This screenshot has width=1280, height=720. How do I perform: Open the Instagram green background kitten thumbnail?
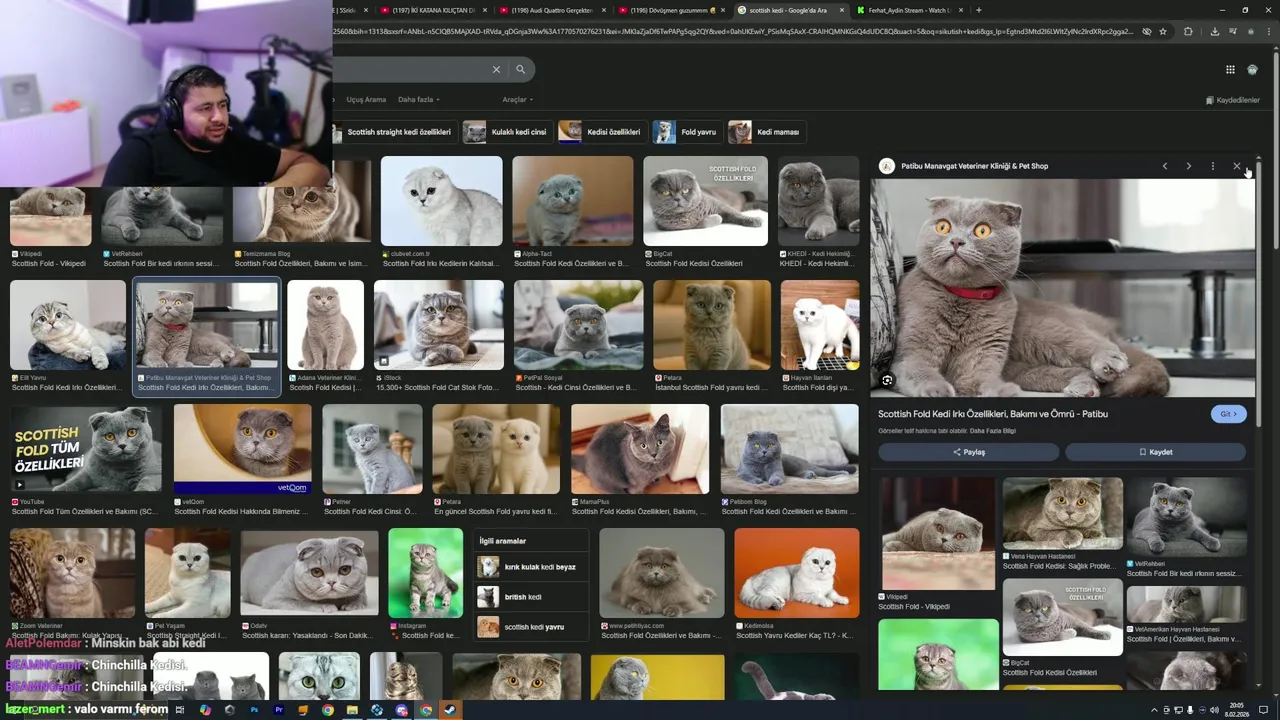(426, 573)
